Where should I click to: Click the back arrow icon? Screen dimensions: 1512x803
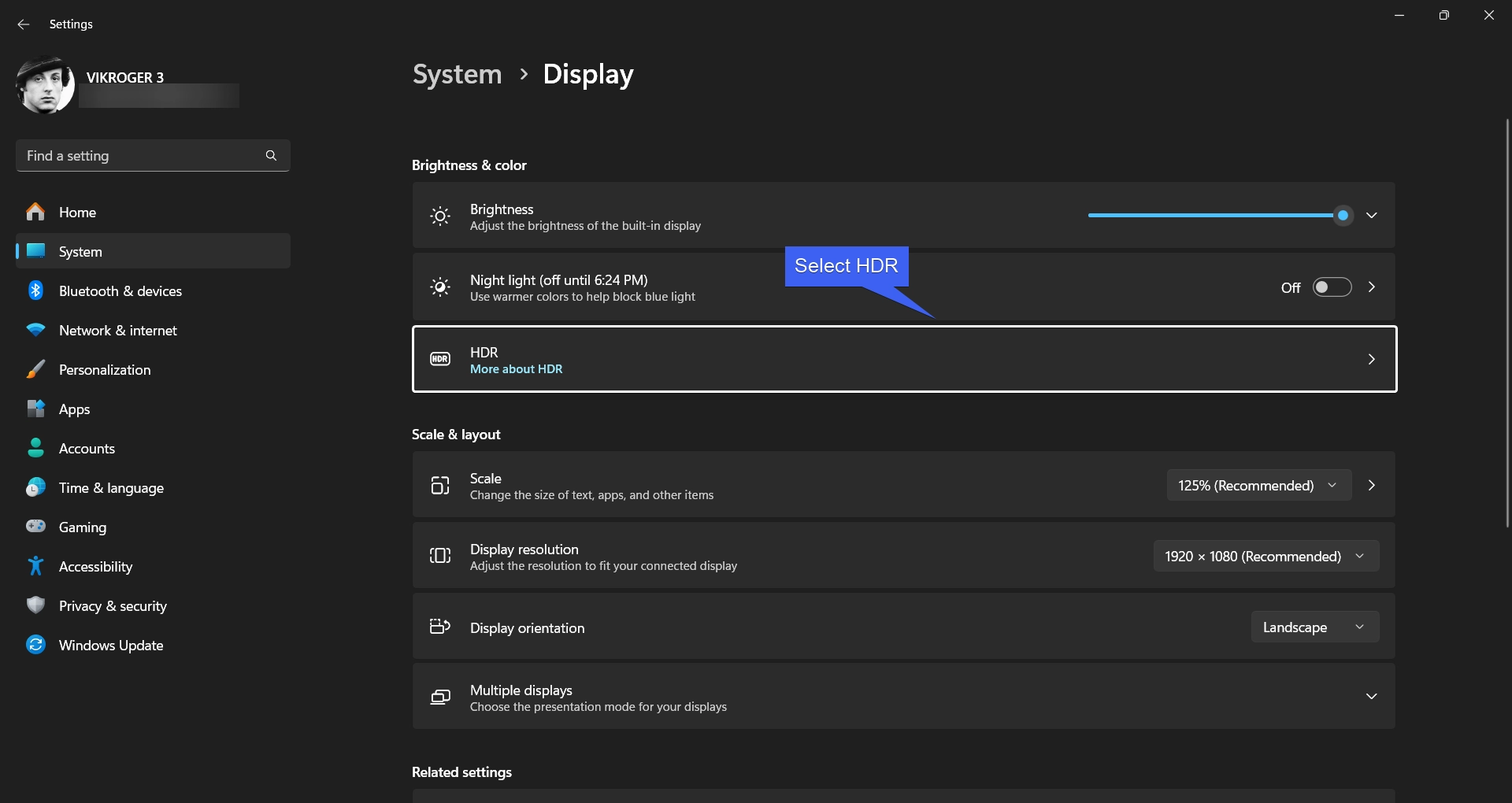pos(24,24)
